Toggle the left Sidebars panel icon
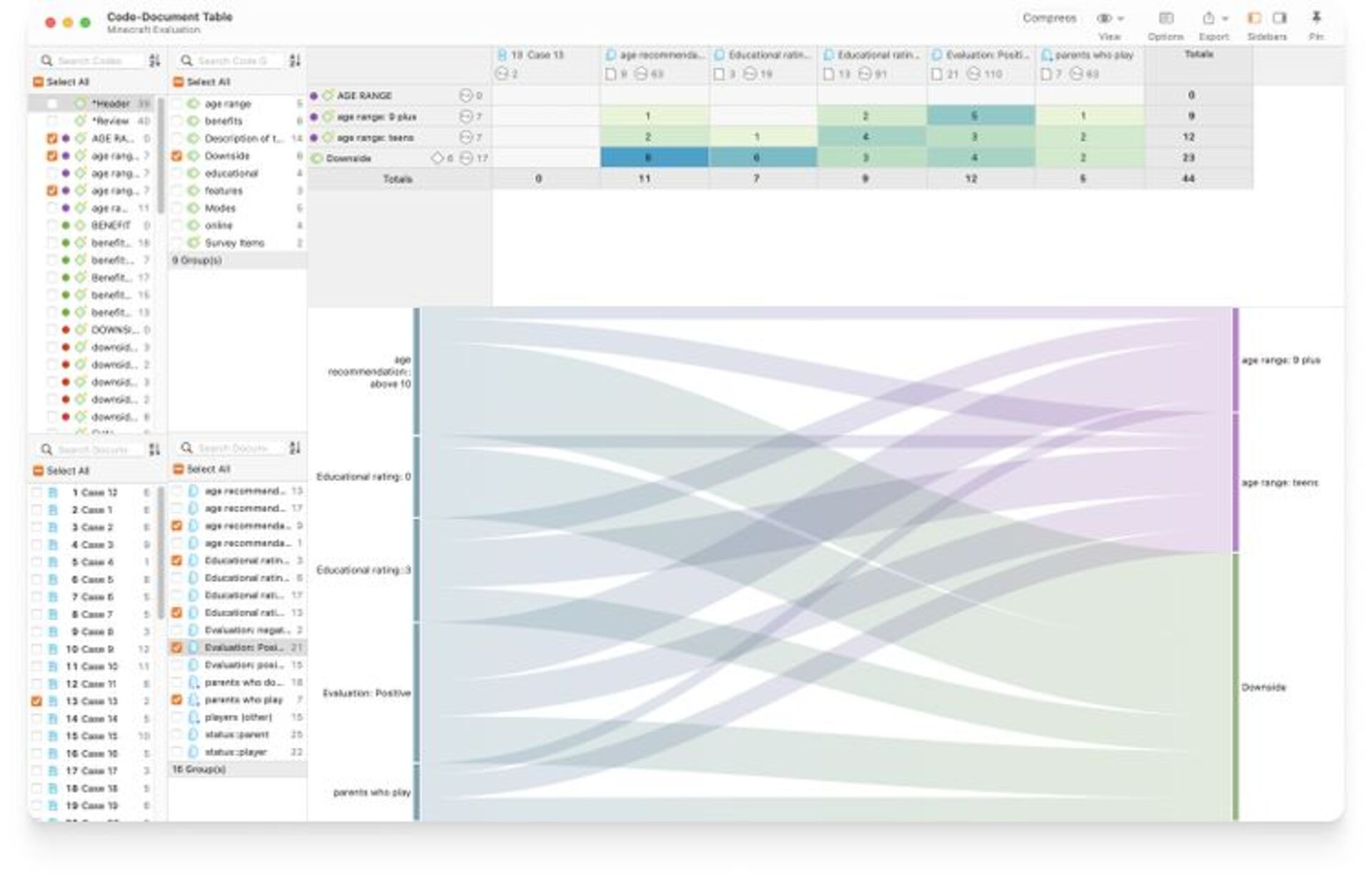 tap(1254, 19)
